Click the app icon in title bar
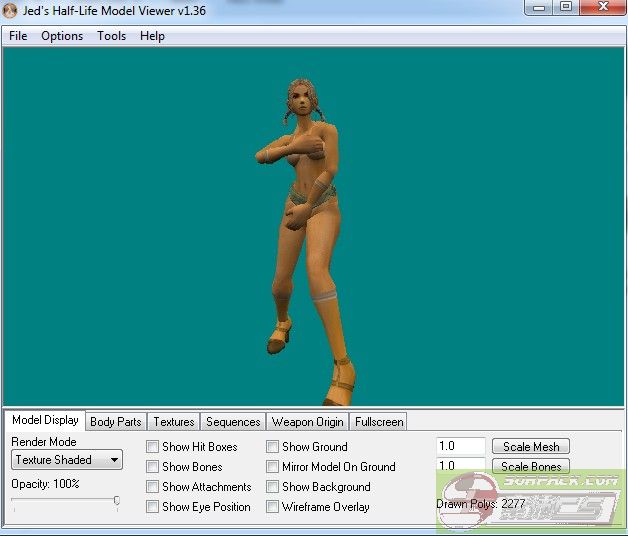The image size is (628, 536). pyautogui.click(x=10, y=10)
